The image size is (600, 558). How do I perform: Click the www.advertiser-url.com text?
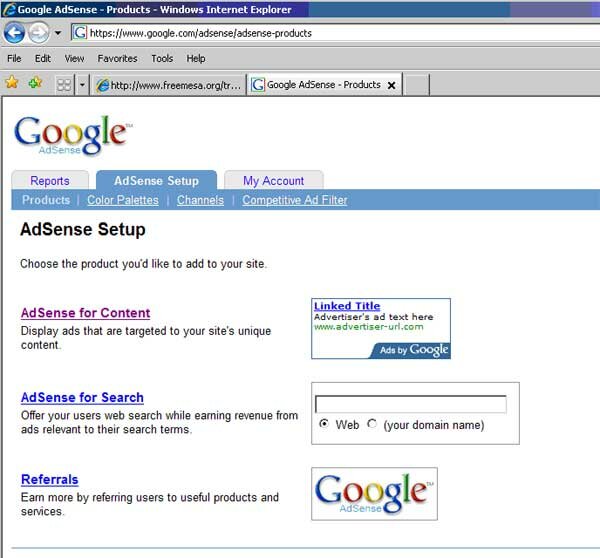click(368, 327)
